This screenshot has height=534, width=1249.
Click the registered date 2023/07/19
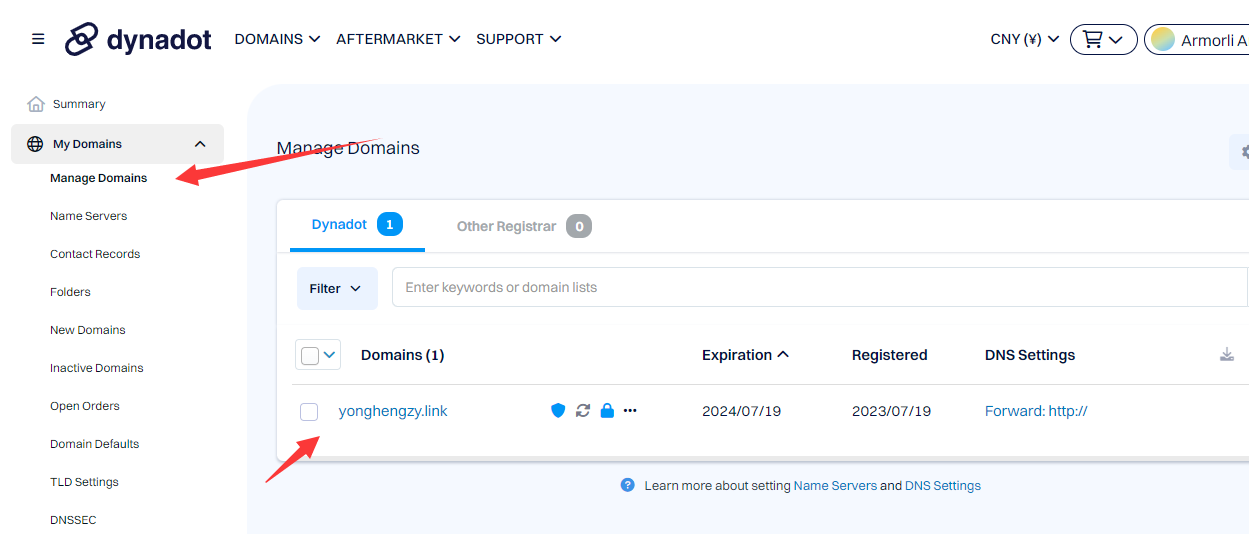pos(891,411)
